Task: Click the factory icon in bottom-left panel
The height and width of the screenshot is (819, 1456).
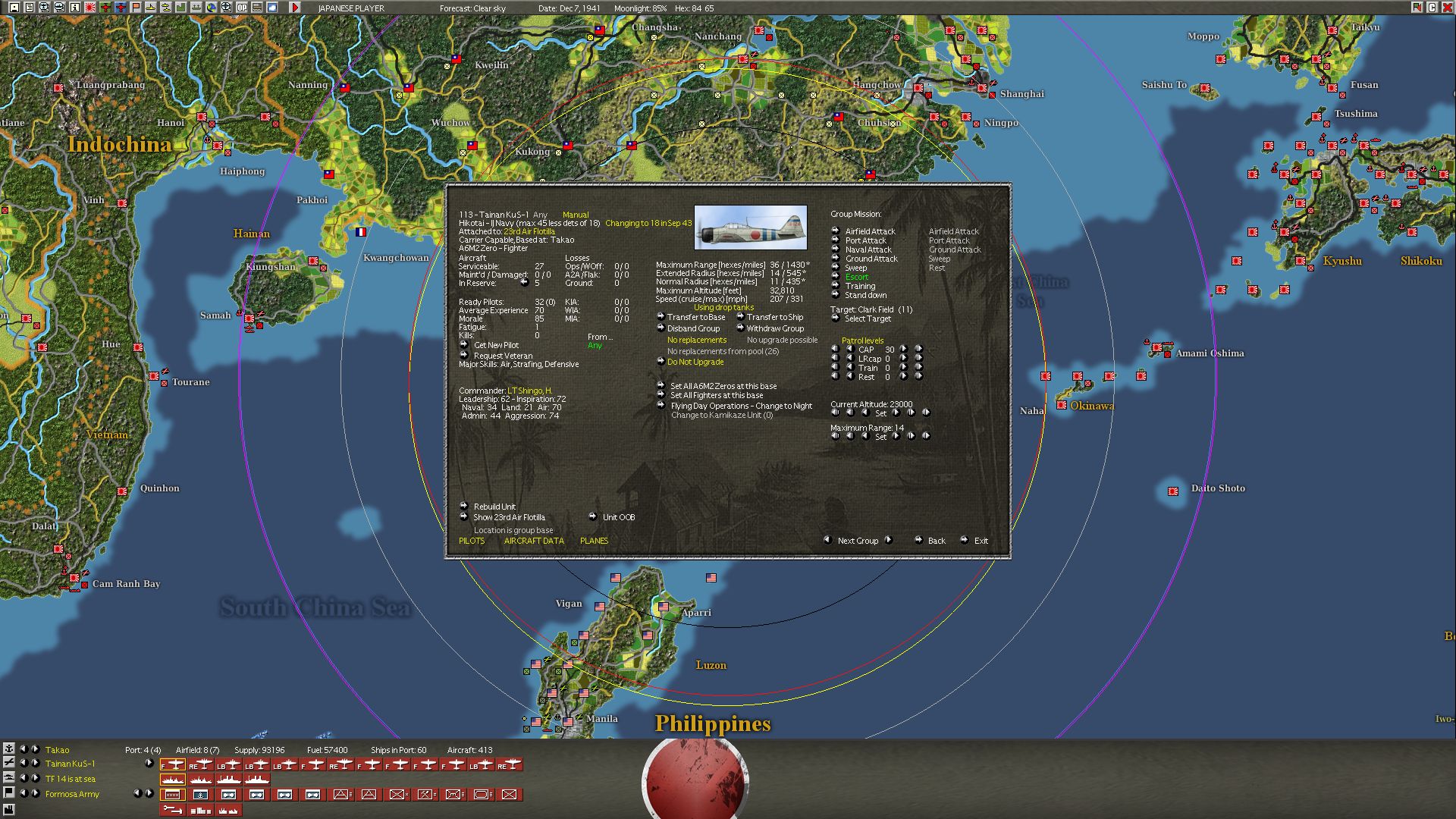Action: tap(9, 810)
